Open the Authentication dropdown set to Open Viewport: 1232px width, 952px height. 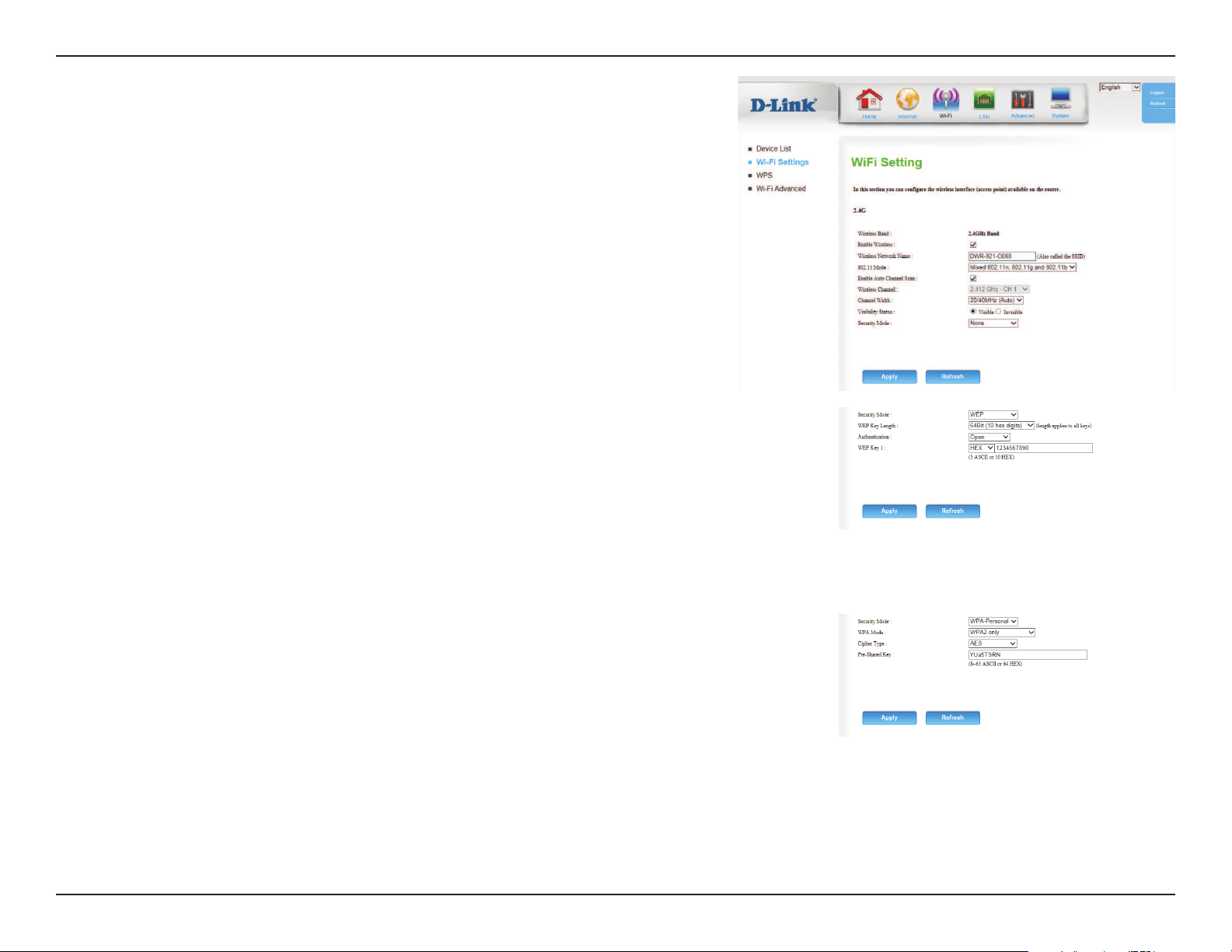tap(989, 437)
